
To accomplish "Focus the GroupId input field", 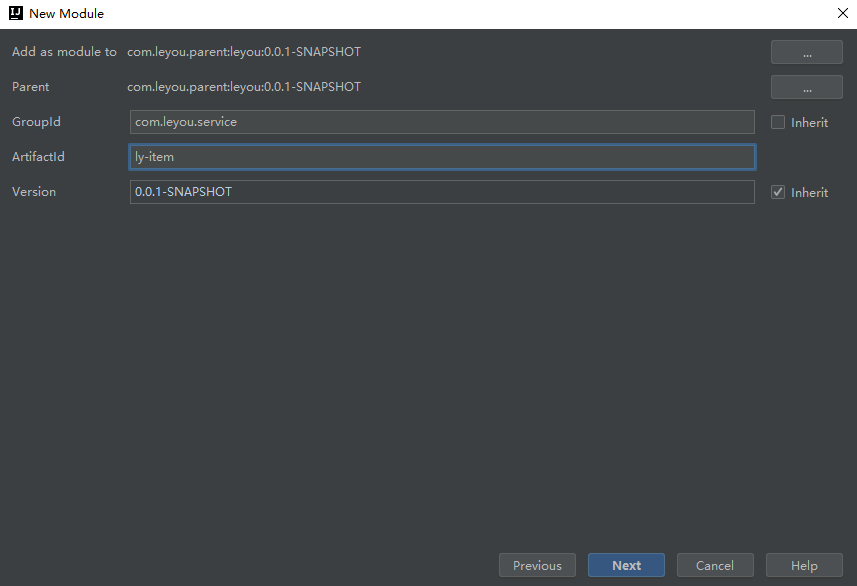I will 442,122.
